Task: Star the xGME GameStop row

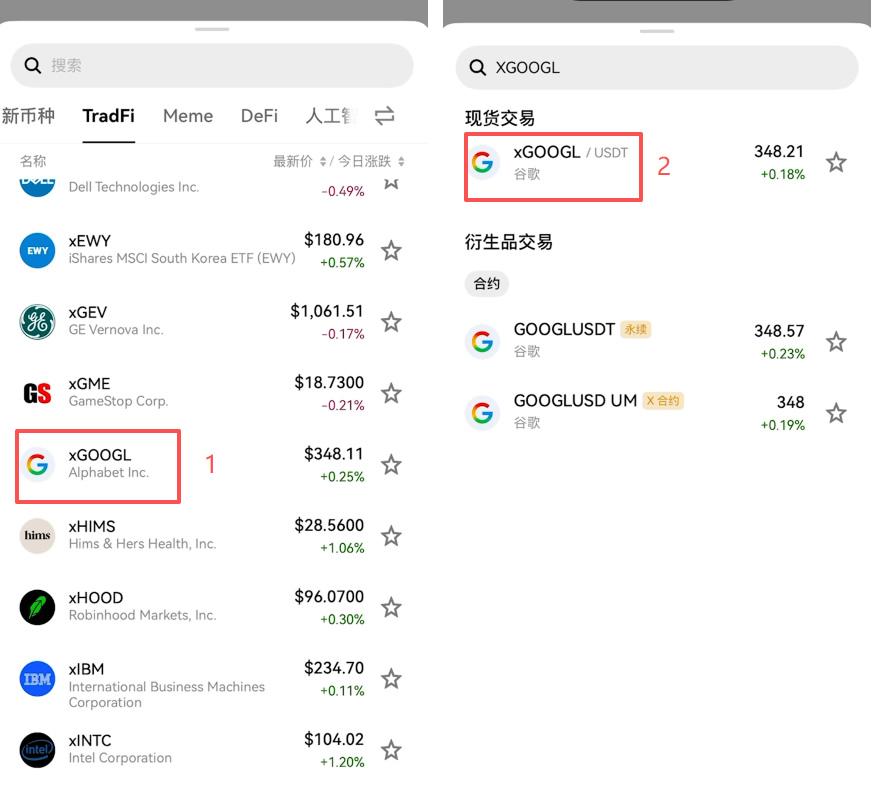Action: [x=391, y=393]
